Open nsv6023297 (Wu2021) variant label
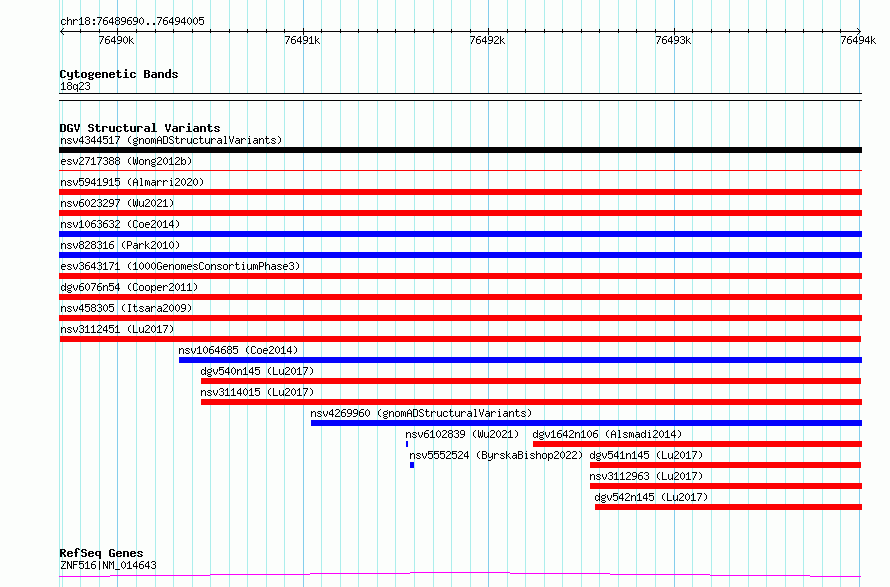The image size is (890, 587). pyautogui.click(x=117, y=203)
